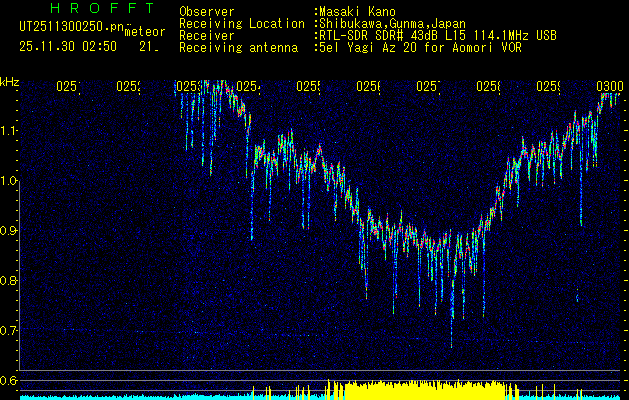Click the 0255 time marker
This screenshot has height=400, width=629.
pos(308,86)
